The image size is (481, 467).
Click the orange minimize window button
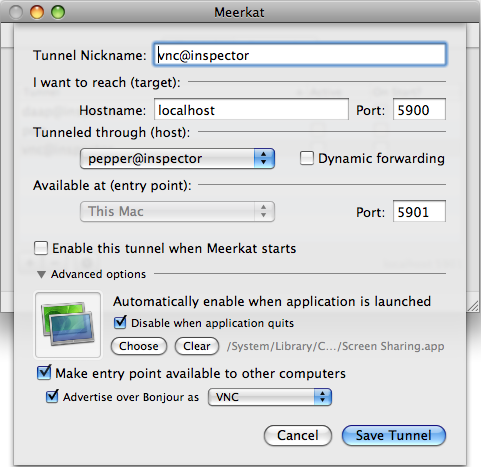(37, 12)
